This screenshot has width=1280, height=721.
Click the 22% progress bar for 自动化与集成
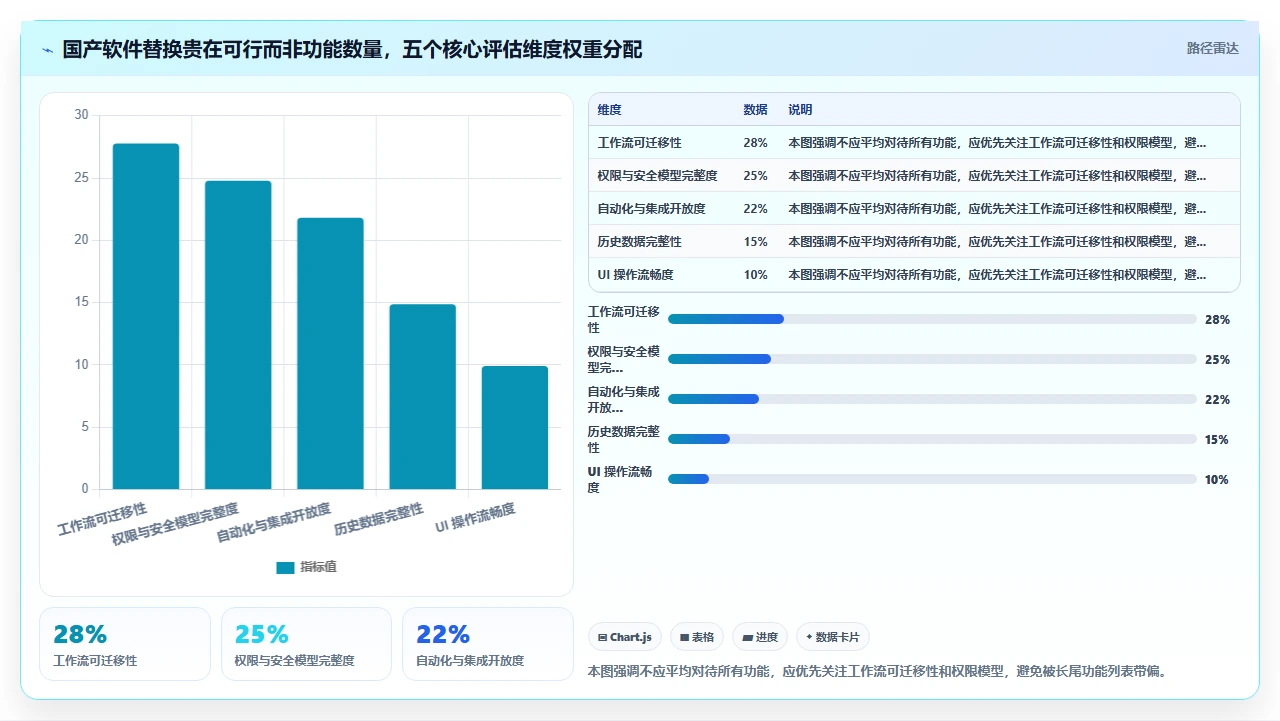pos(932,399)
